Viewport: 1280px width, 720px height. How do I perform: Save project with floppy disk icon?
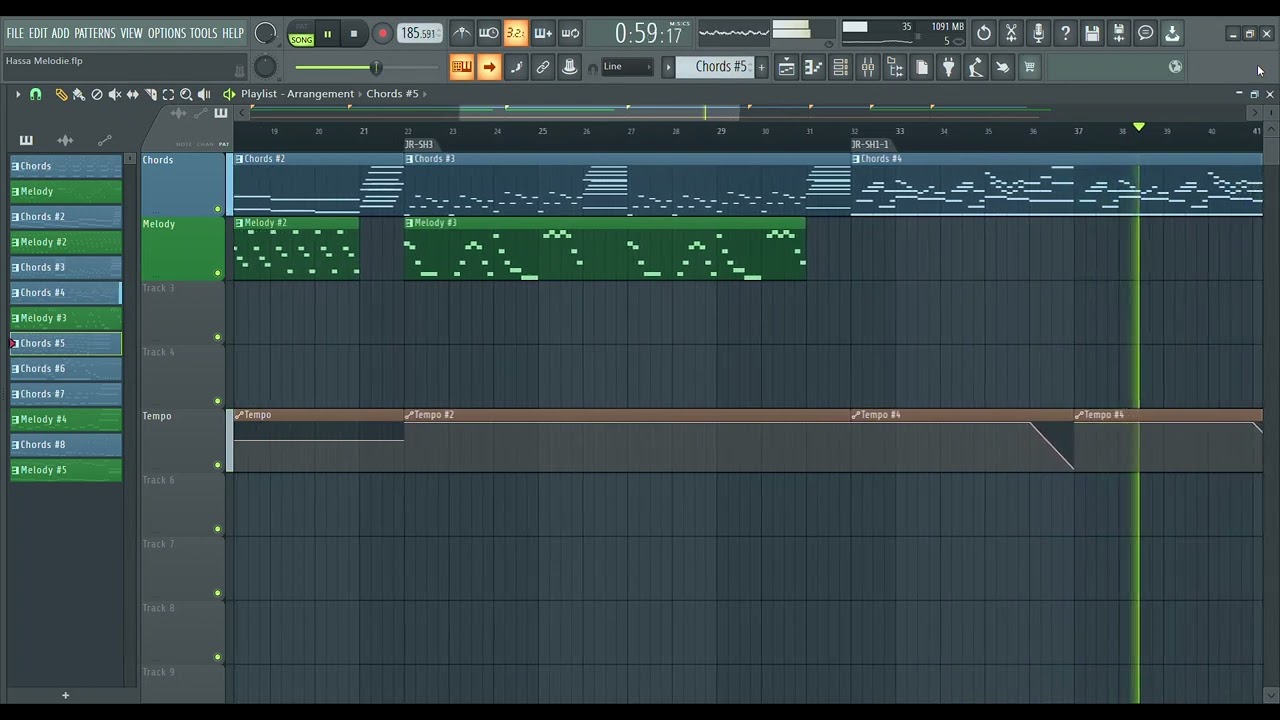[x=1092, y=33]
